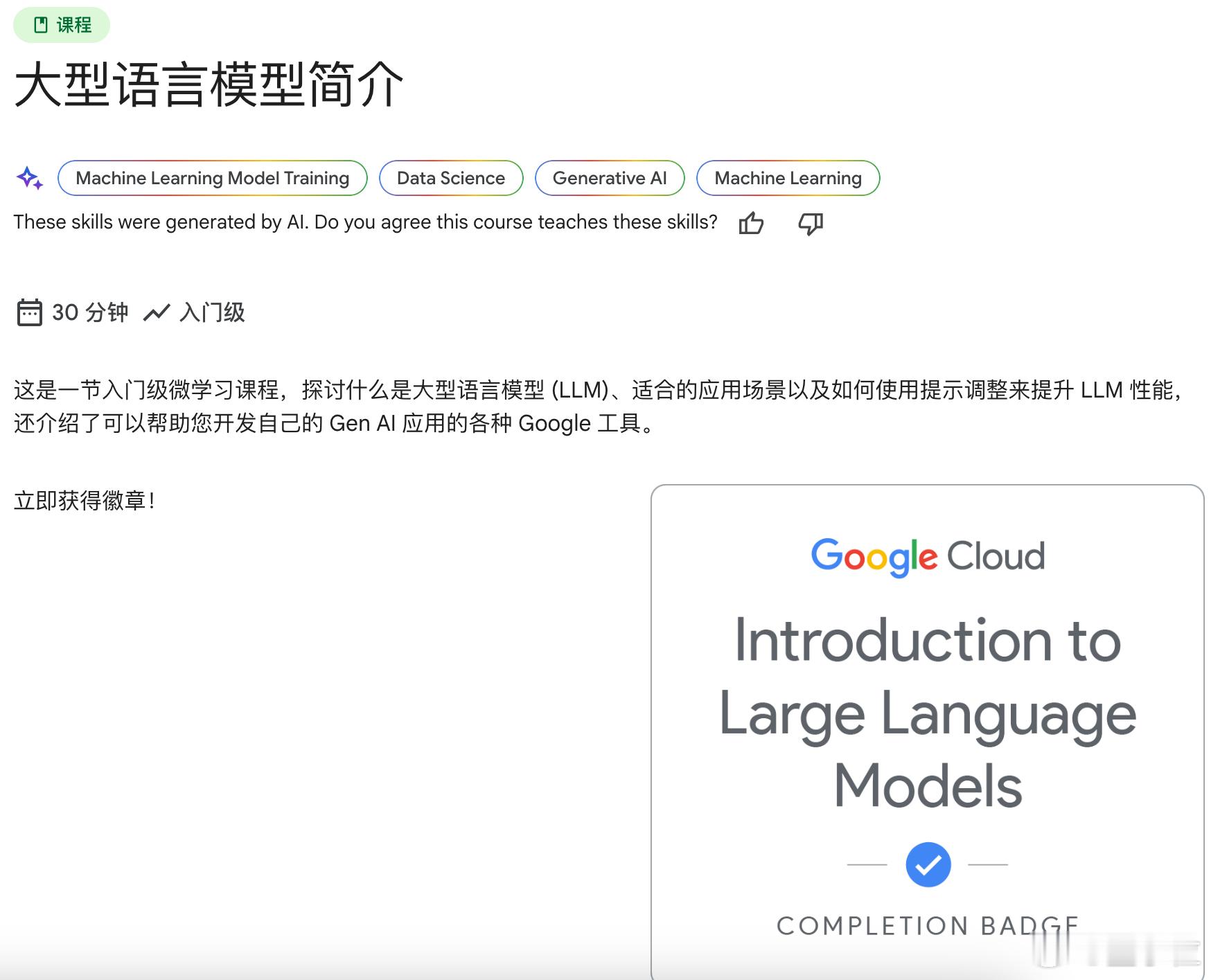Click the 入门级 level text
This screenshot has height=980, width=1211.
pos(212,312)
